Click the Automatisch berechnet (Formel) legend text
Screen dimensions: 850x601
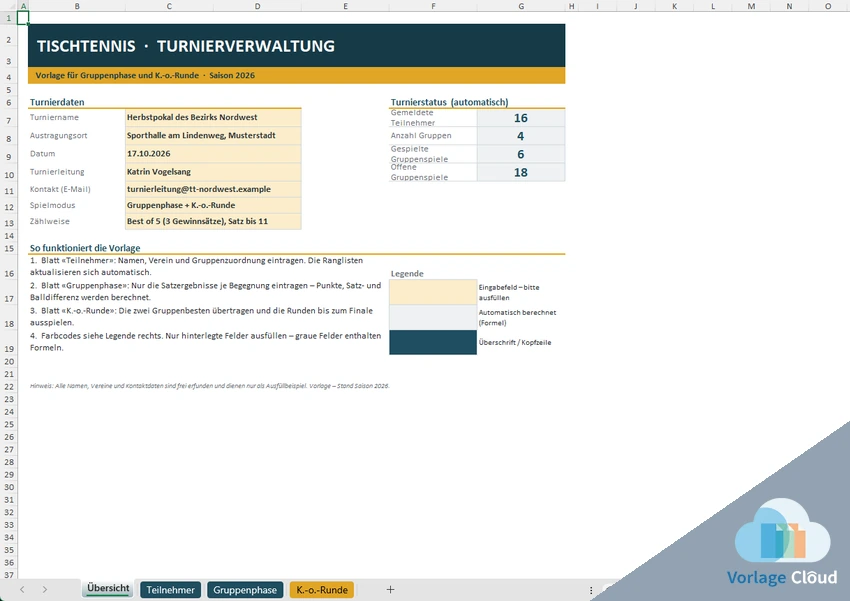pos(517,318)
